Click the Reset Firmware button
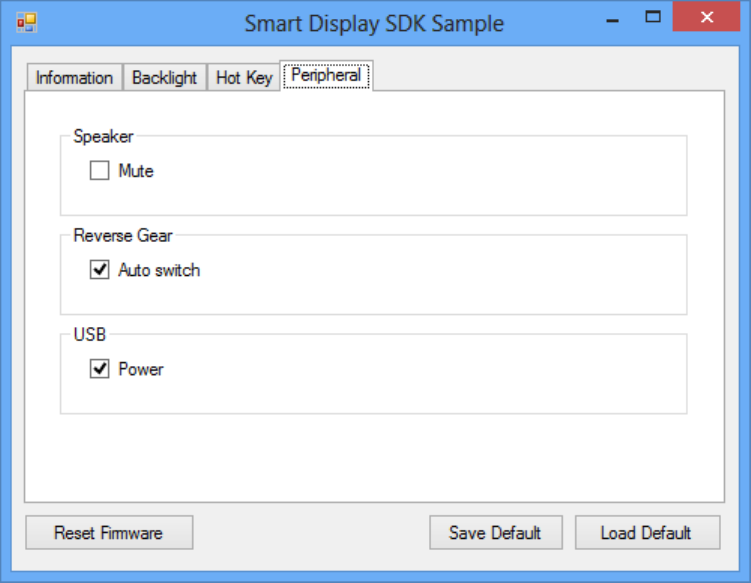751x583 pixels. click(109, 532)
